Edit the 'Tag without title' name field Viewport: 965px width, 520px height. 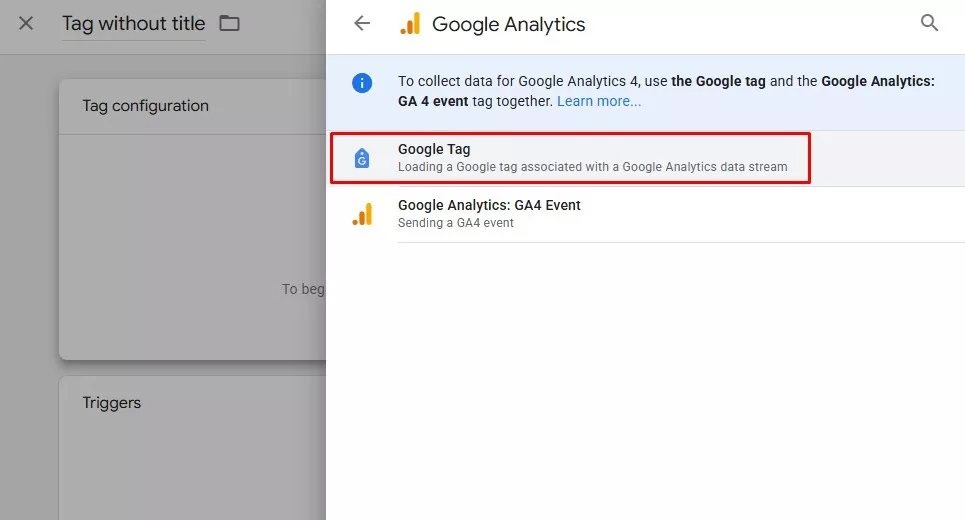134,24
